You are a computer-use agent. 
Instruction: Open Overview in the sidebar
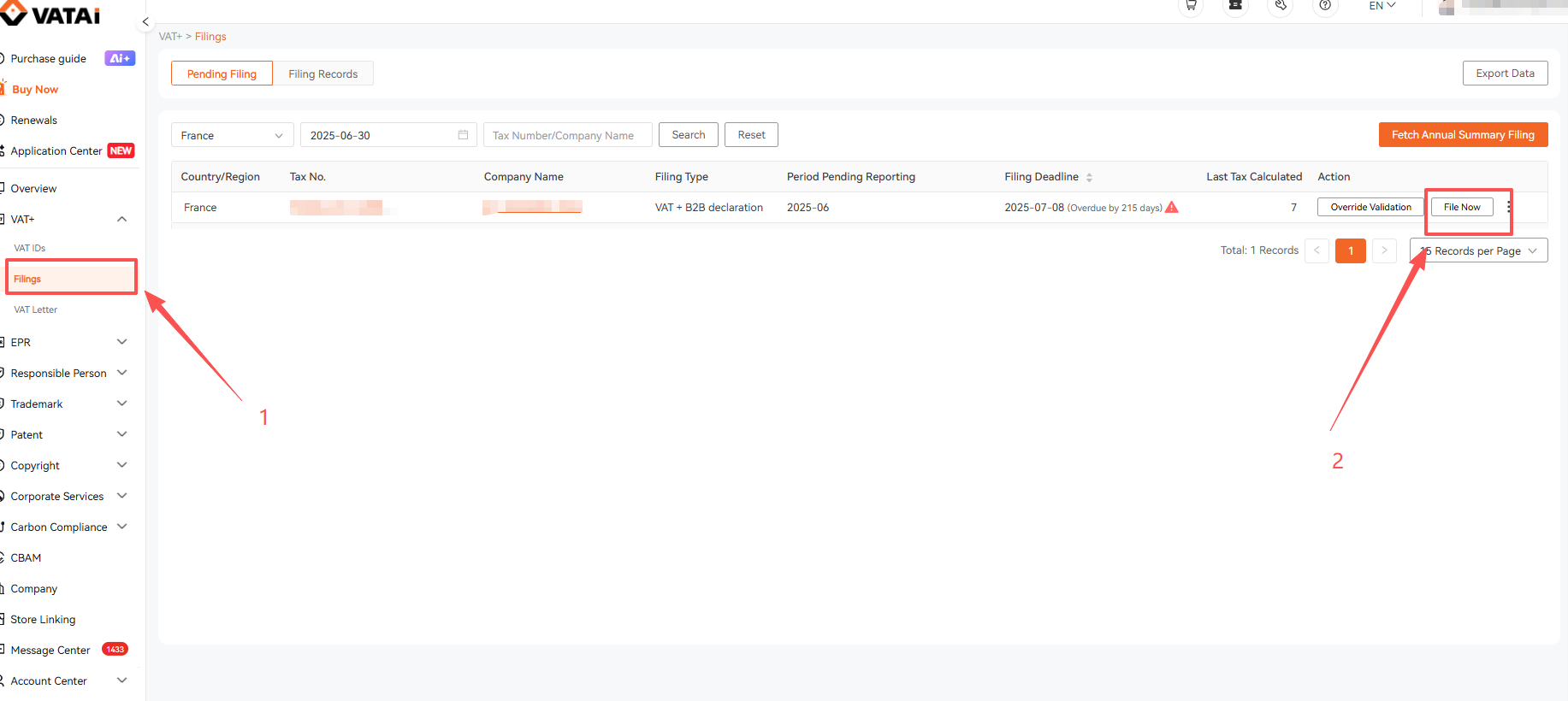[x=33, y=188]
